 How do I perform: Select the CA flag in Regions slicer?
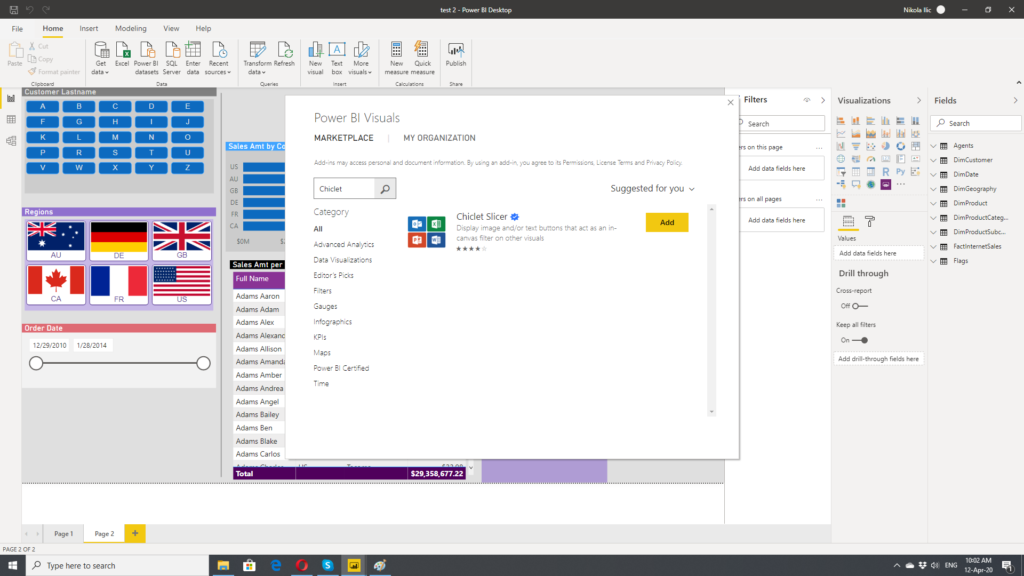[x=56, y=285]
